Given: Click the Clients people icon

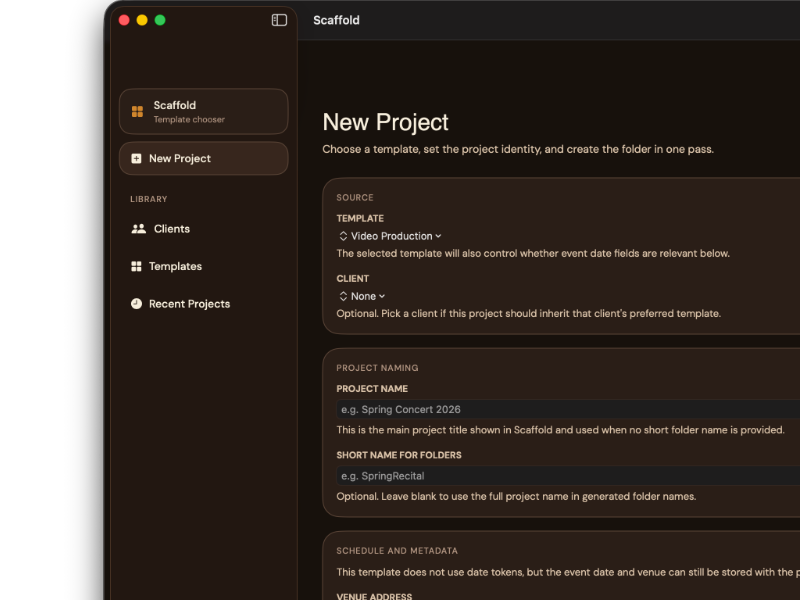Looking at the screenshot, I should pyautogui.click(x=139, y=229).
